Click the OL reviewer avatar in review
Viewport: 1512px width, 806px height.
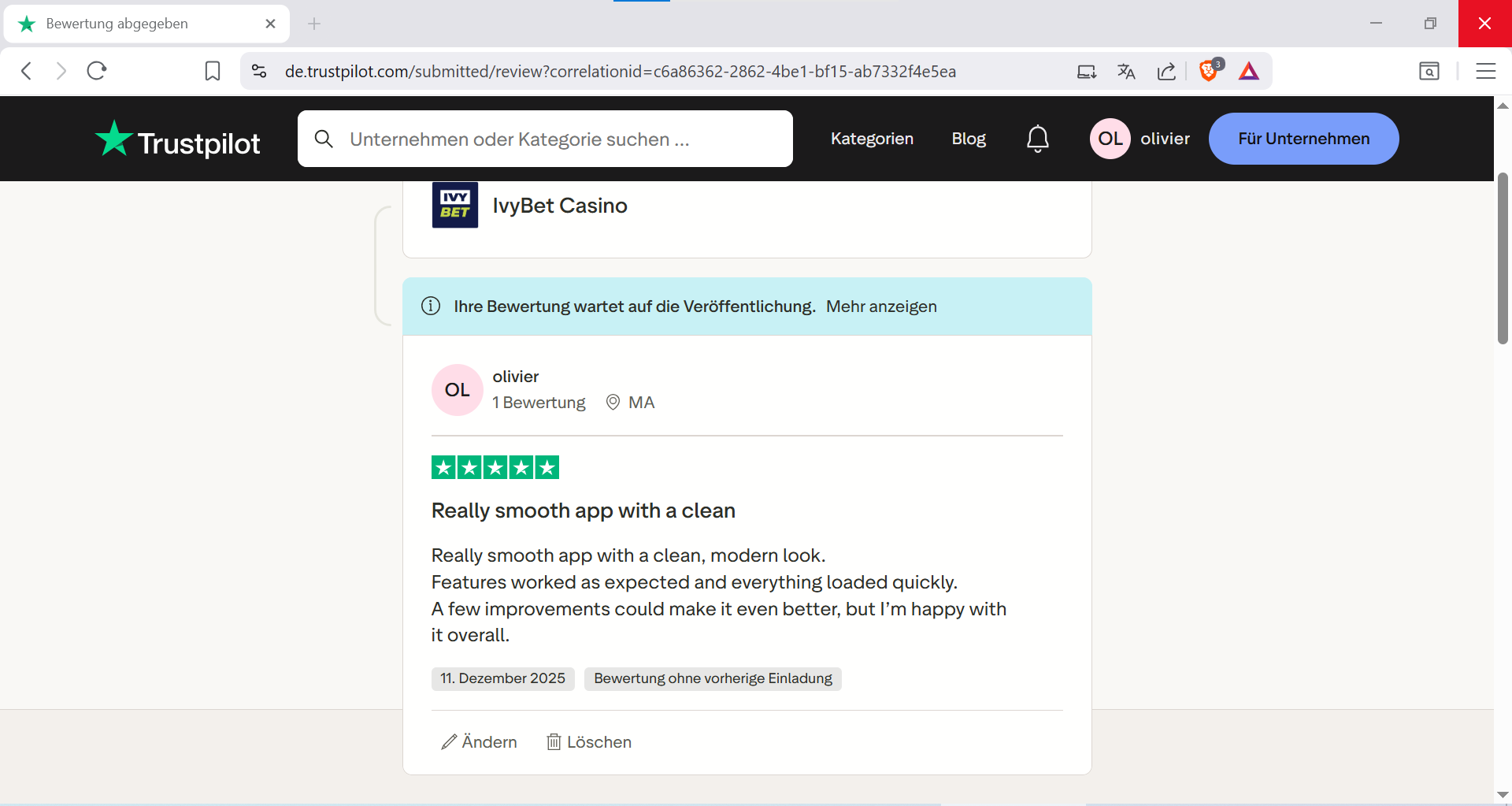pos(457,389)
